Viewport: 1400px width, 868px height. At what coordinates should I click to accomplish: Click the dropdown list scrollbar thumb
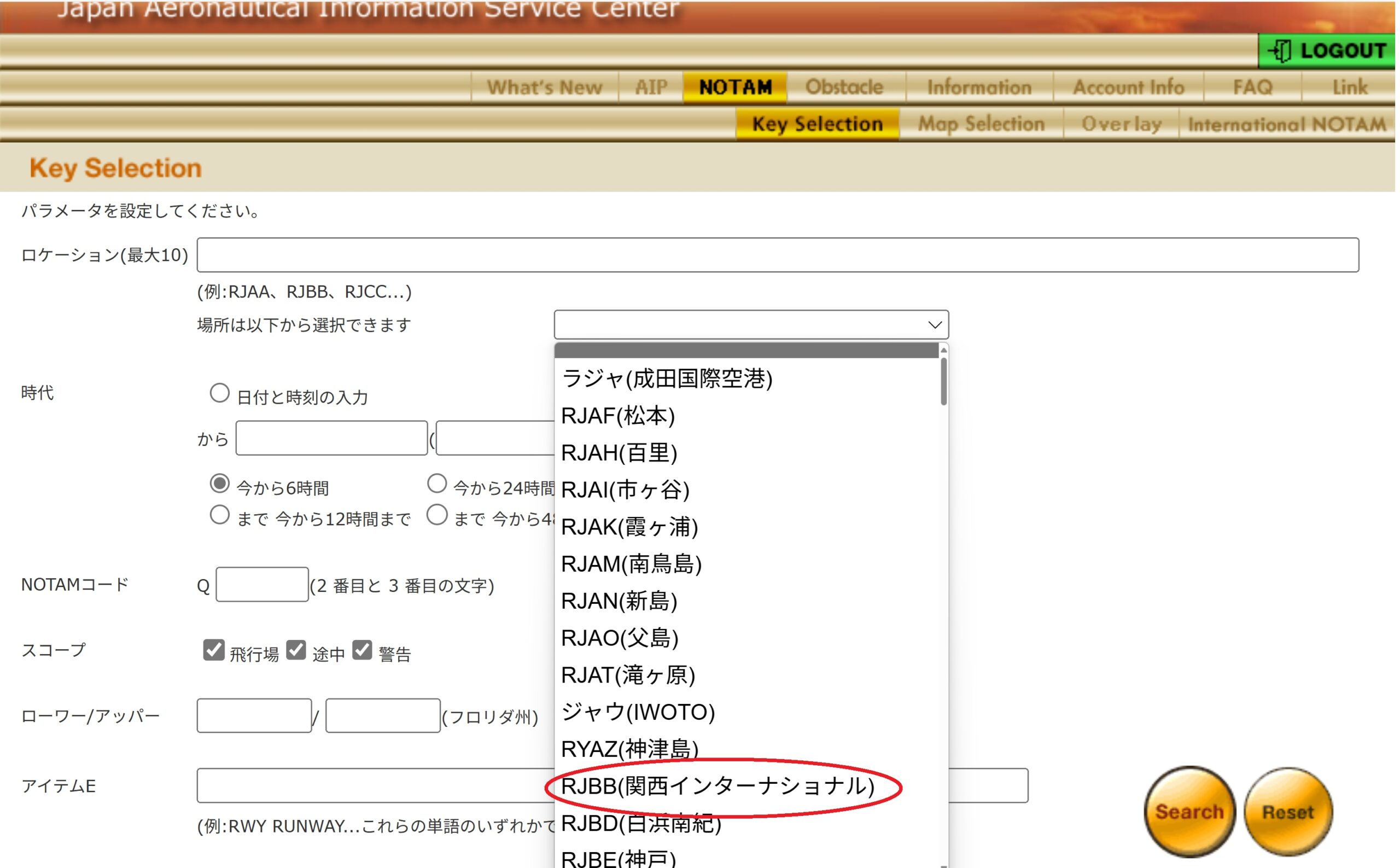click(x=944, y=382)
